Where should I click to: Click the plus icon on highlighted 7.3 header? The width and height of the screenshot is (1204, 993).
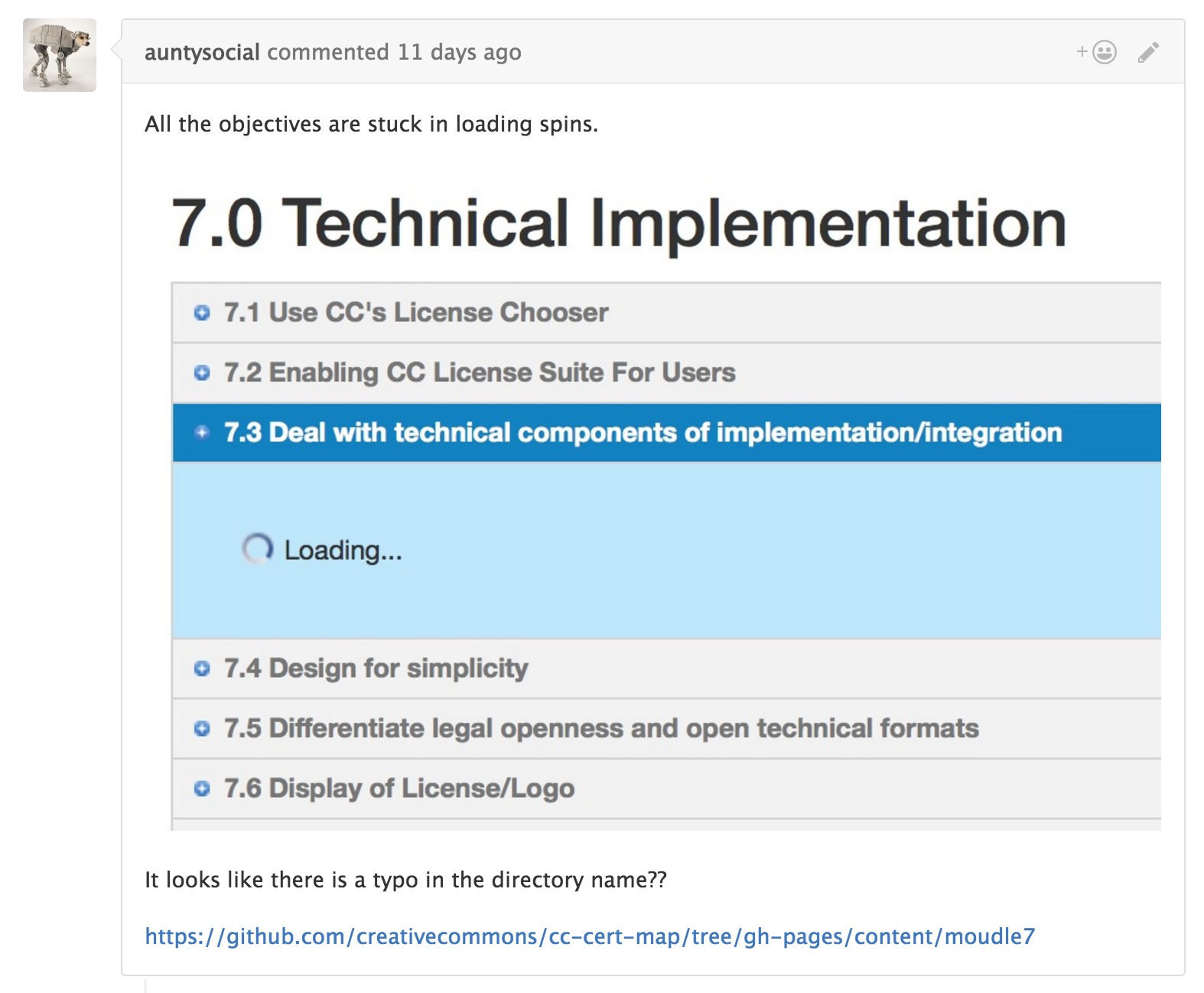pos(202,432)
